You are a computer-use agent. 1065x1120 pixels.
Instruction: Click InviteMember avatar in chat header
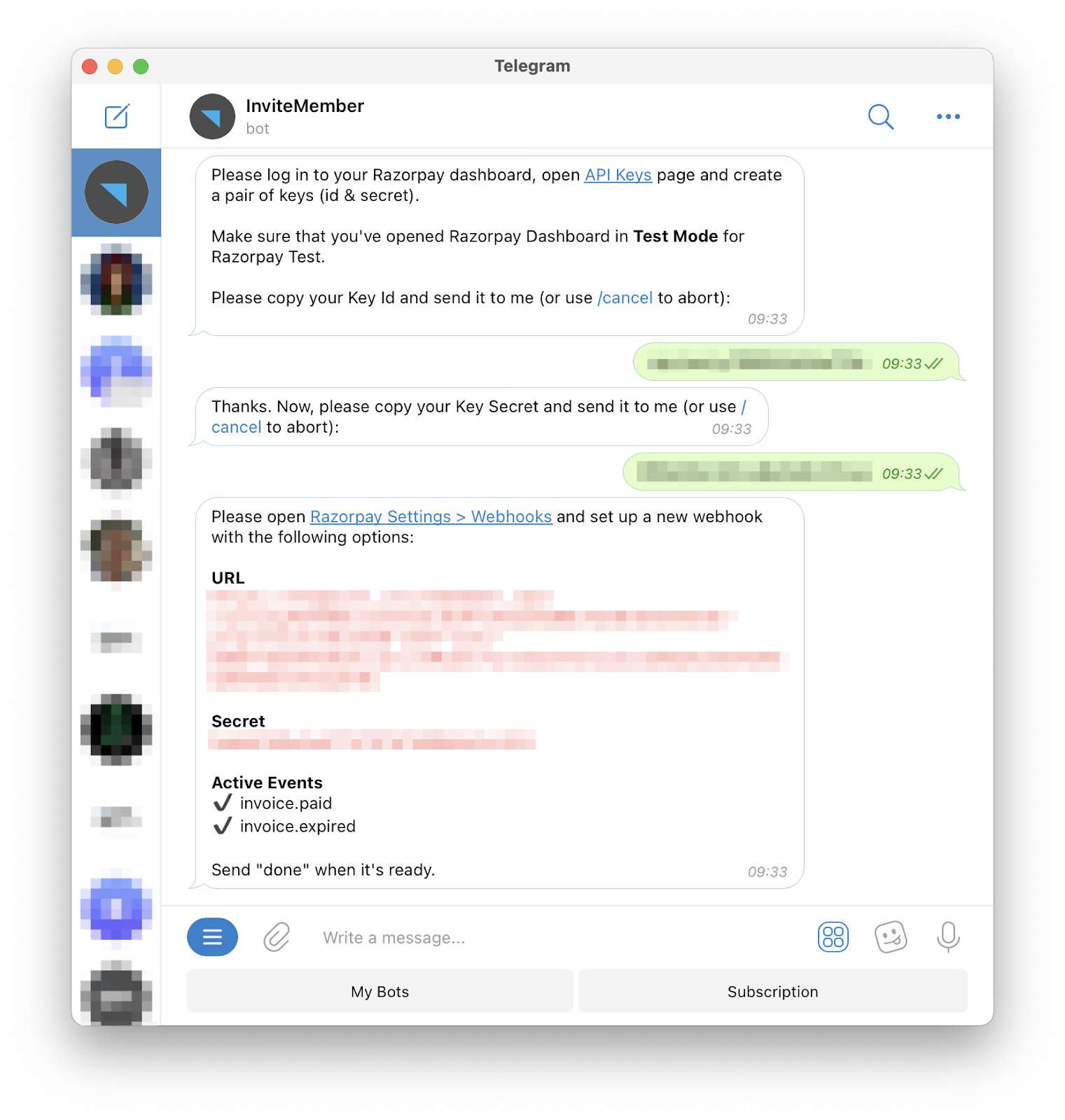(212, 117)
